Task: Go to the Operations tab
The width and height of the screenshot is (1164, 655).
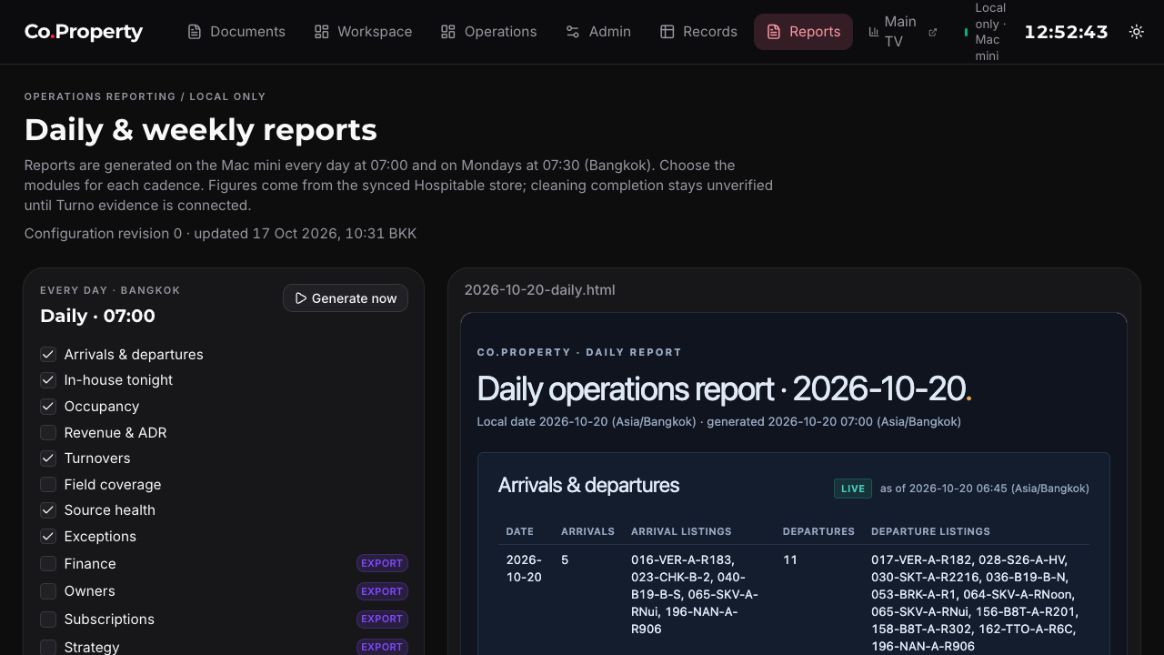Action: coord(488,32)
